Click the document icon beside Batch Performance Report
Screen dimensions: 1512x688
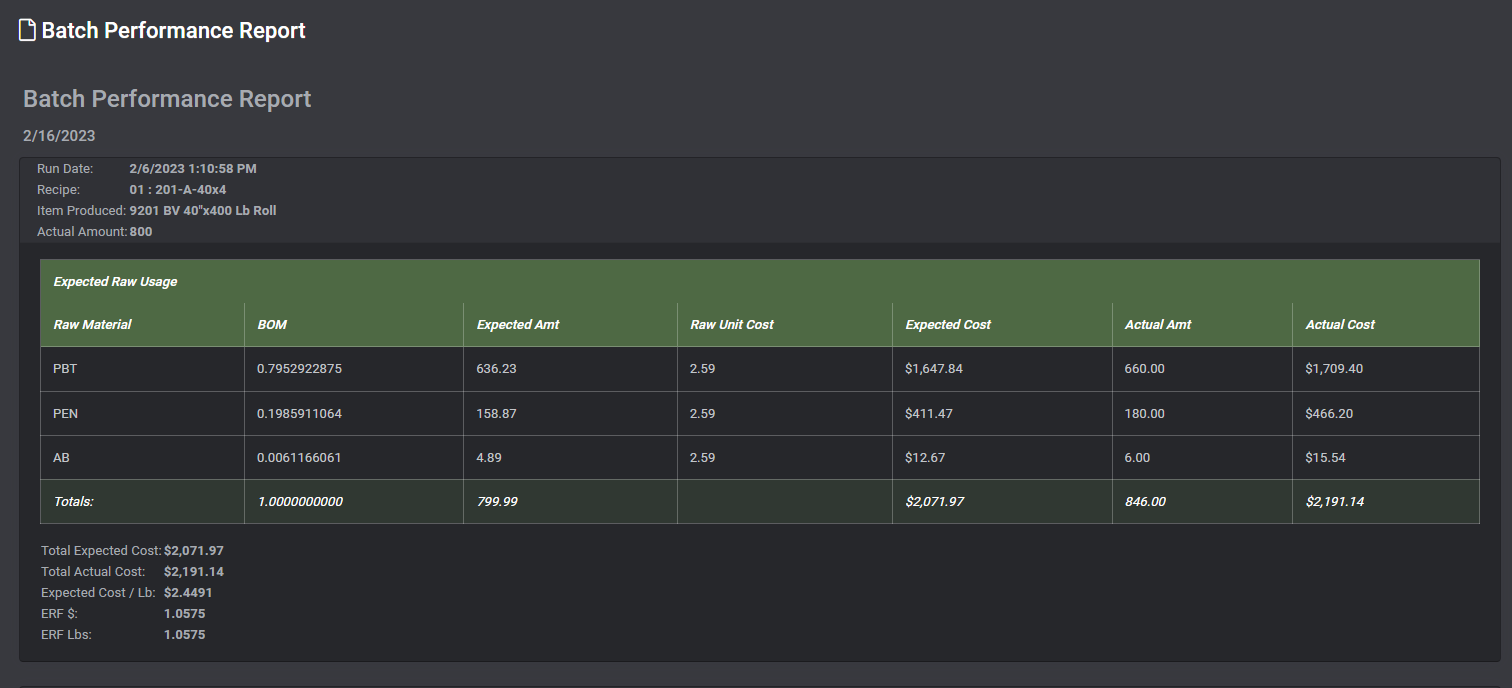(x=28, y=30)
